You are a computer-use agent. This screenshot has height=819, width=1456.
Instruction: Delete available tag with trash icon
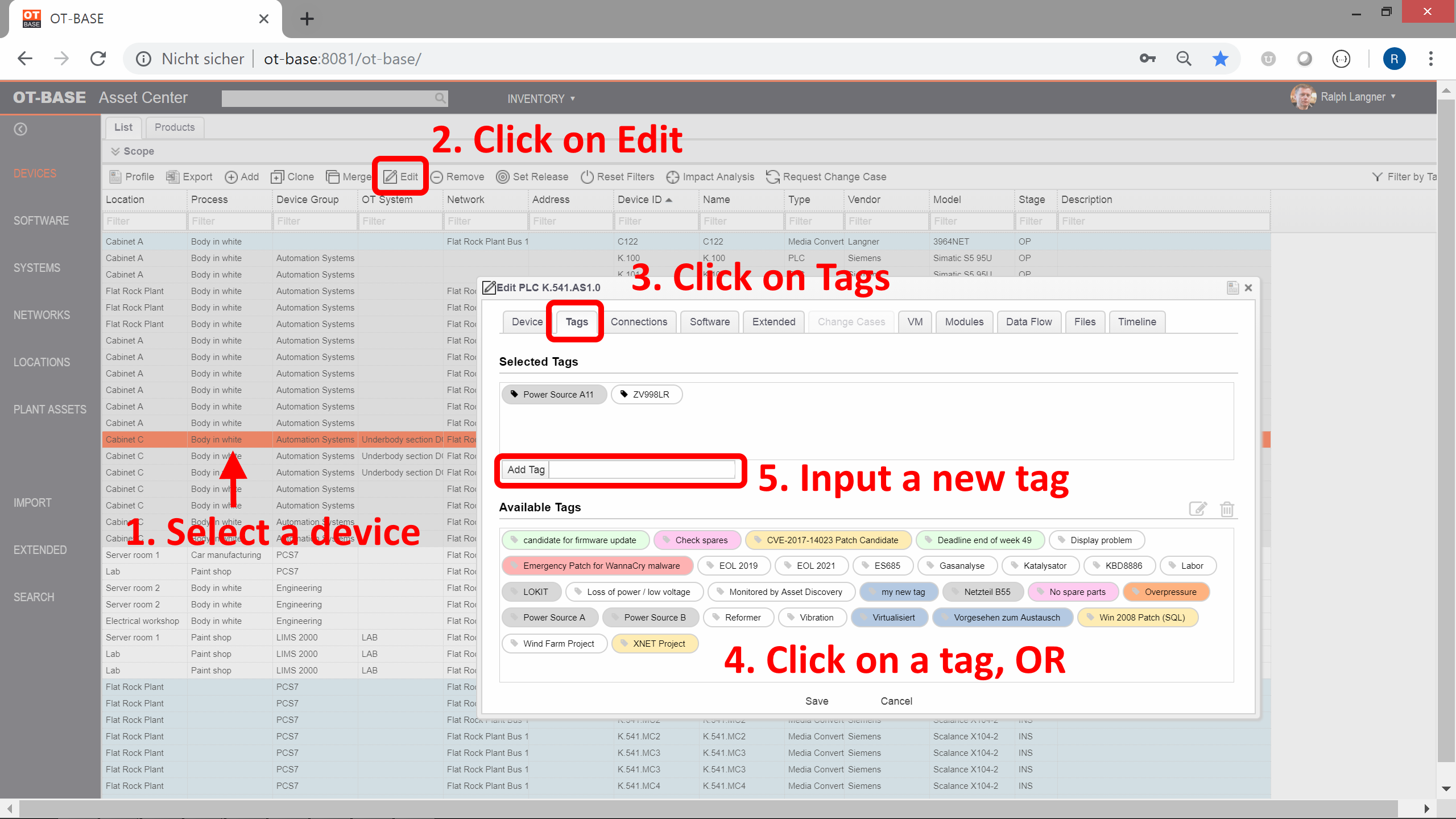[x=1227, y=508]
